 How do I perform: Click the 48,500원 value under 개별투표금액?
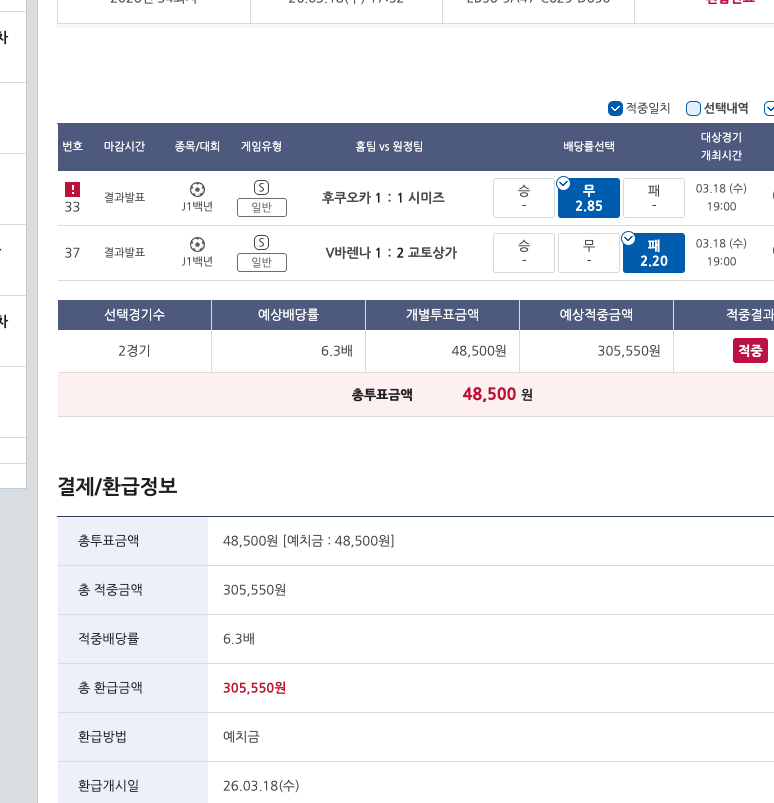pos(478,351)
